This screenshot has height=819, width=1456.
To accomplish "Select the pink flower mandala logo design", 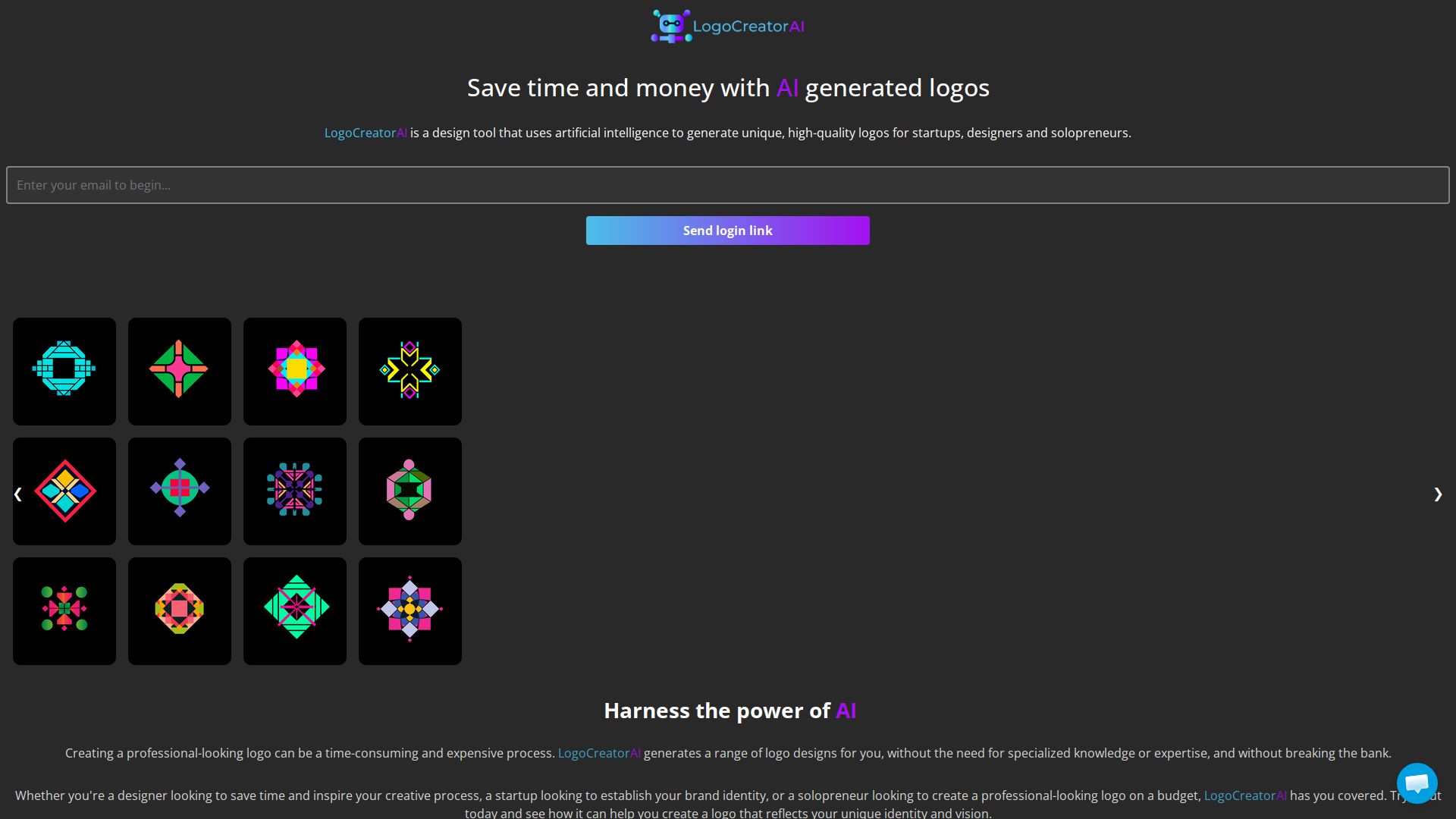I will pyautogui.click(x=409, y=610).
